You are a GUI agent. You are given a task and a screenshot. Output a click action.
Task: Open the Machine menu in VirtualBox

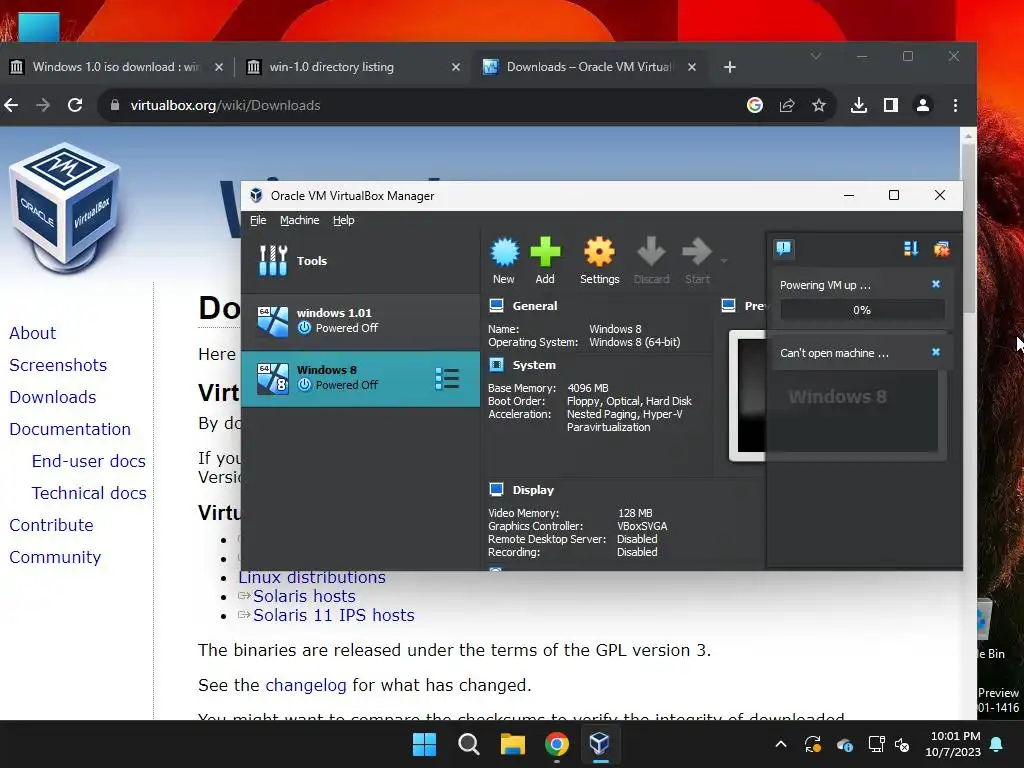tap(299, 220)
